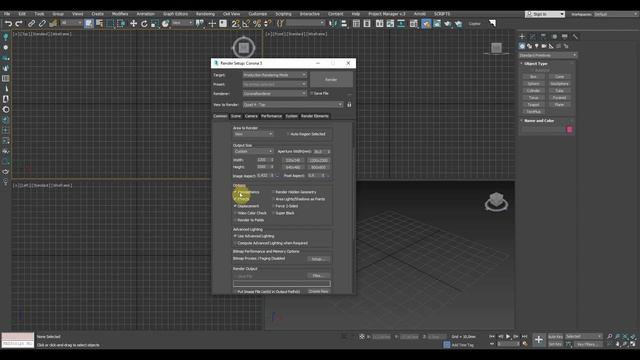Toggle the Percent Snap icon

pyautogui.click(x=257, y=24)
